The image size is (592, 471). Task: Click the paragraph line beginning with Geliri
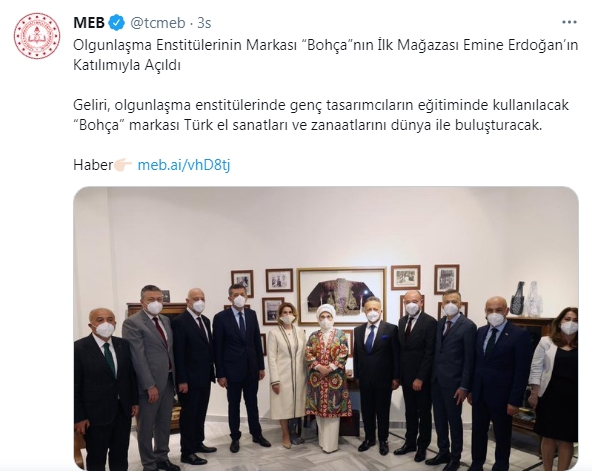321,105
